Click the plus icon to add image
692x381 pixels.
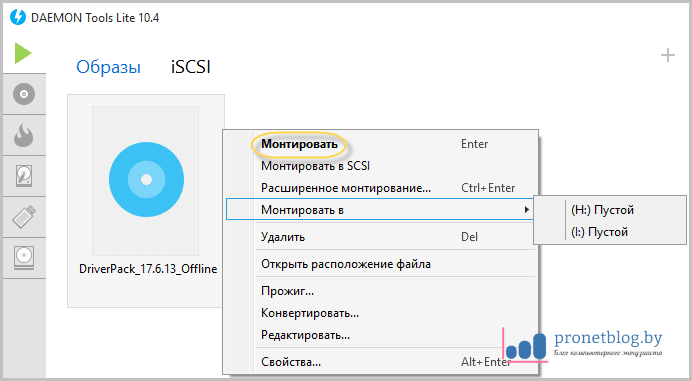[668, 55]
